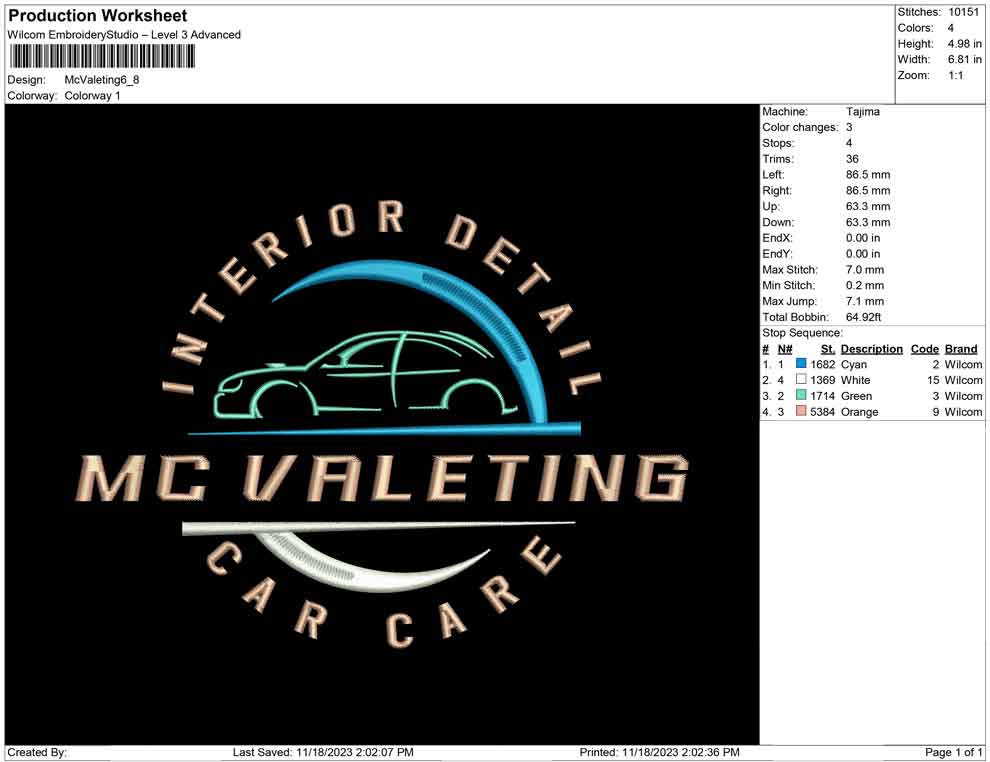The width and height of the screenshot is (990, 762).
Task: Click the 'Page 1 of 1' footer text
Action: coord(953,752)
